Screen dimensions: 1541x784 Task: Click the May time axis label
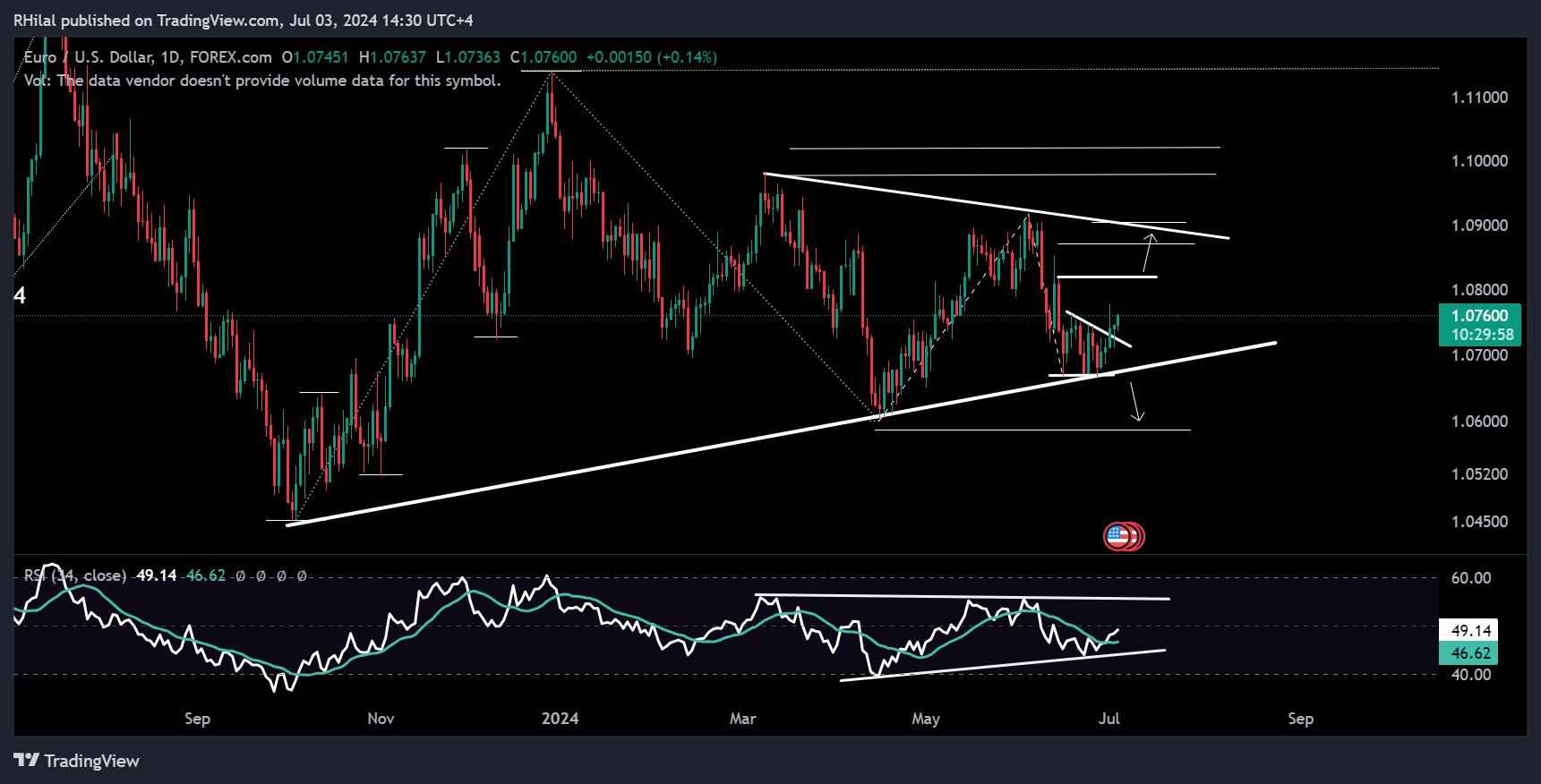point(926,719)
